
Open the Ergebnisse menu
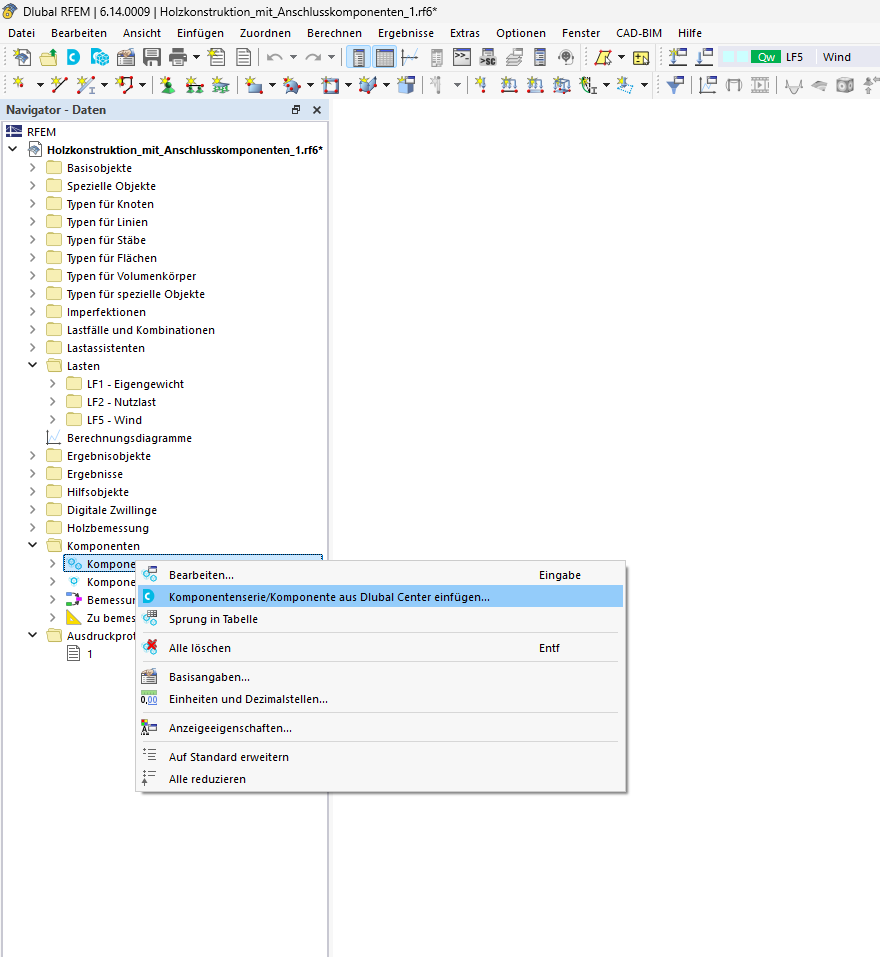point(406,33)
